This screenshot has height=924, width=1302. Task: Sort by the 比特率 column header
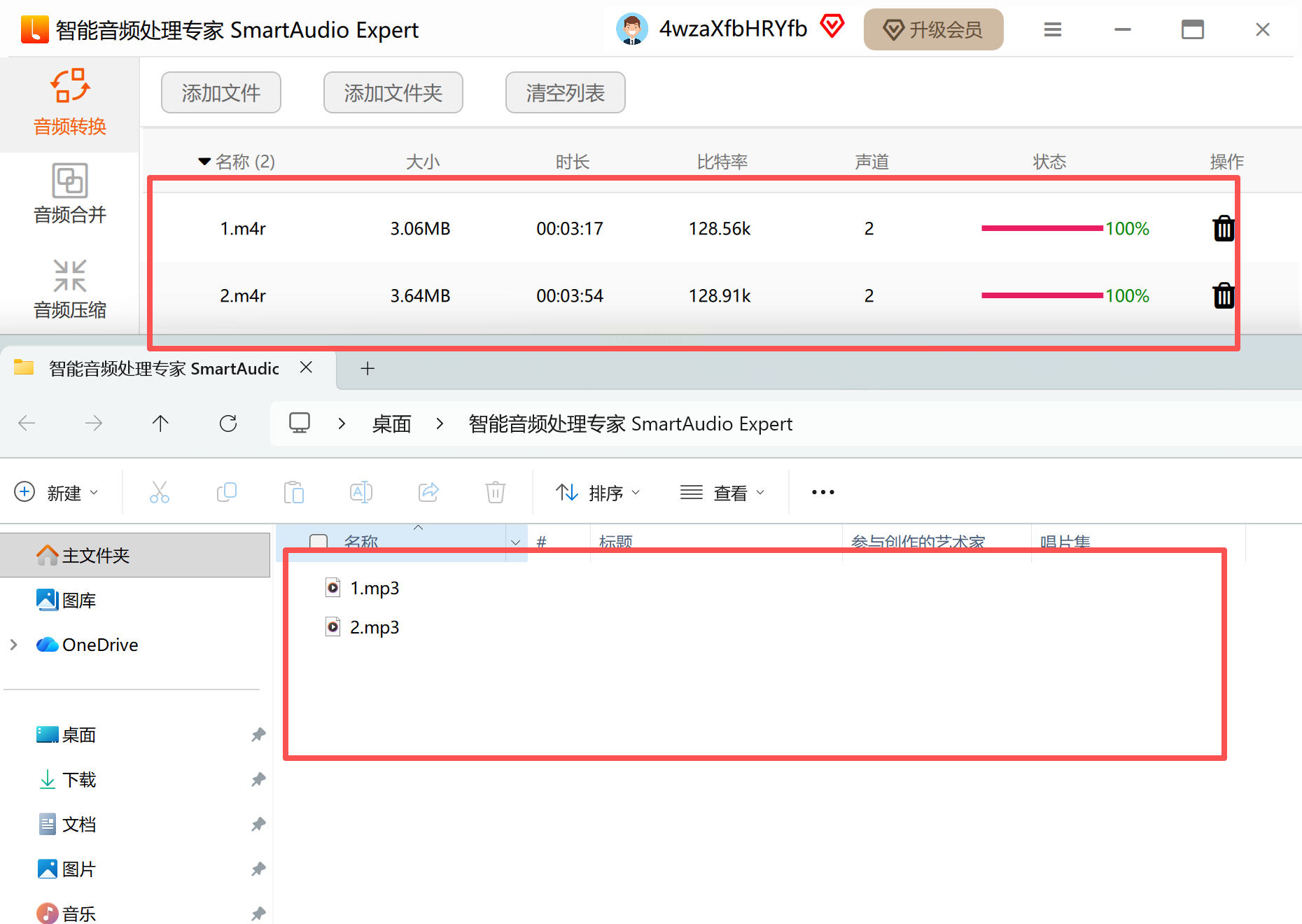coord(722,162)
